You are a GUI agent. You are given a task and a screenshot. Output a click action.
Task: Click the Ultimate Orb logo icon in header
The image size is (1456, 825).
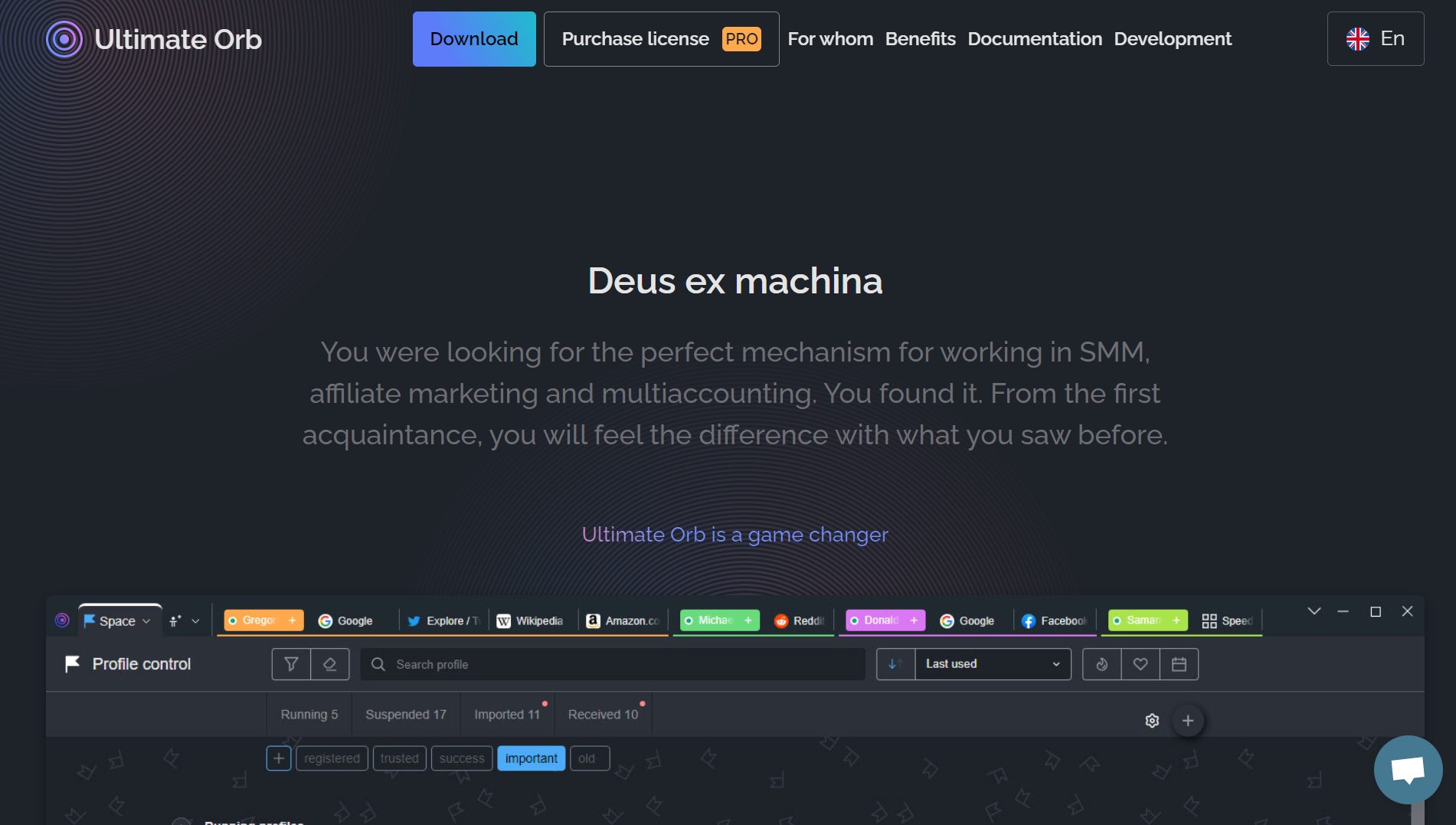[64, 39]
